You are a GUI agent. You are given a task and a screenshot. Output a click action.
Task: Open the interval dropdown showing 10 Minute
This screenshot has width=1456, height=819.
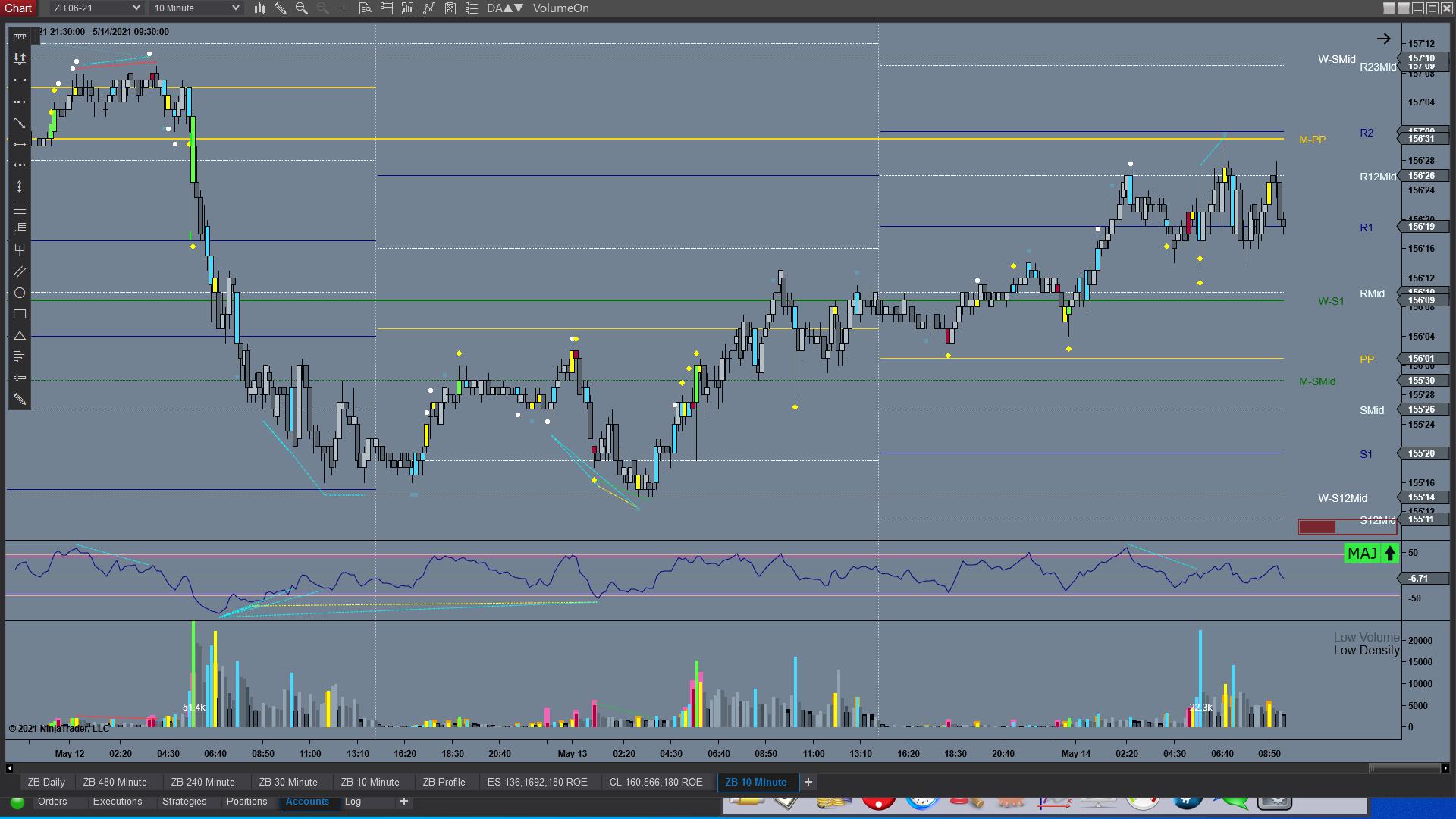[196, 8]
